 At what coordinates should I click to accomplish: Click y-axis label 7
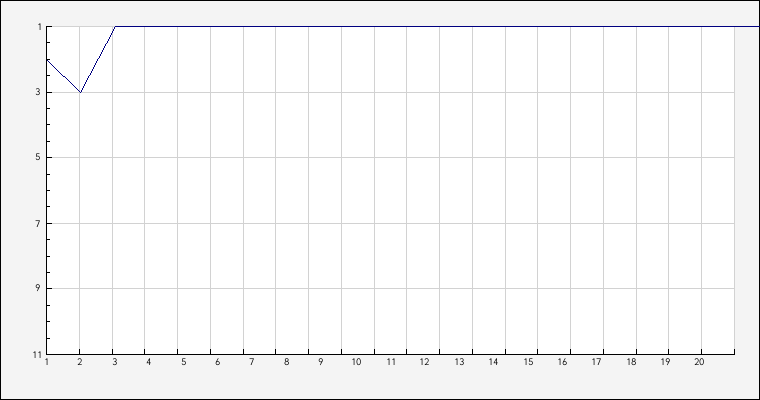coord(38,224)
